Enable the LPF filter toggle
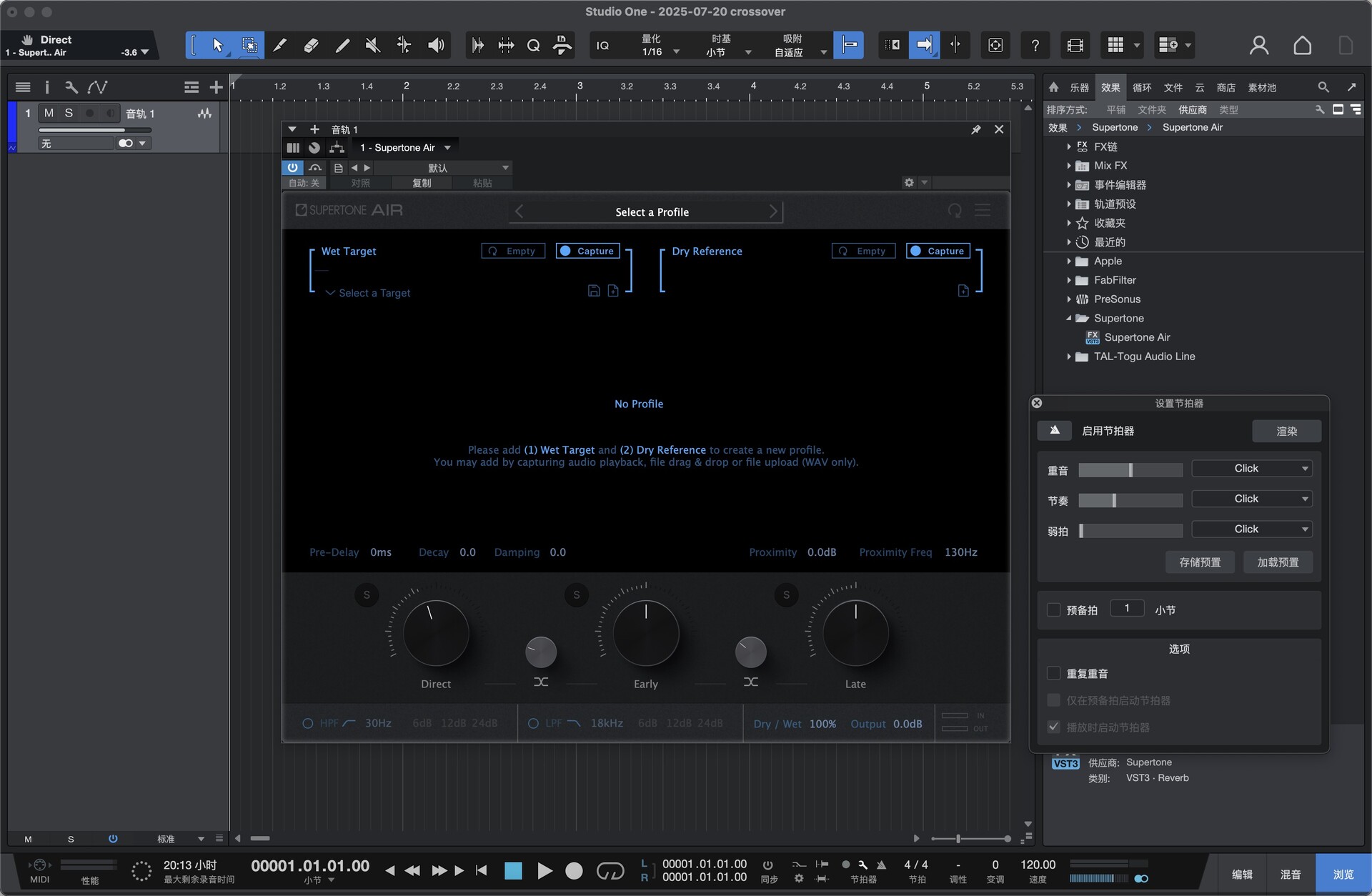 533,723
